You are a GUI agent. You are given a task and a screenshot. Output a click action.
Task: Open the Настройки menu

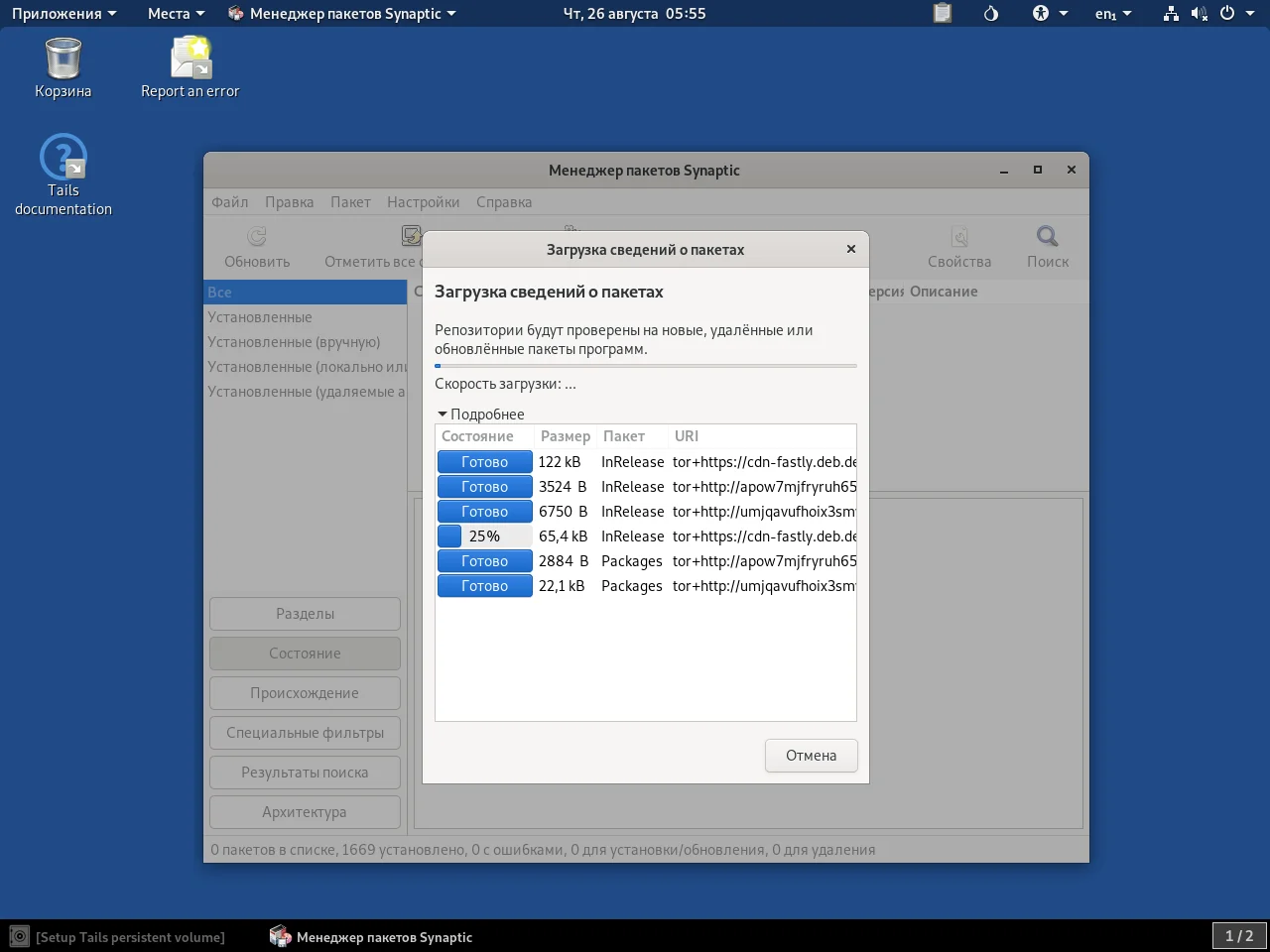pos(424,202)
